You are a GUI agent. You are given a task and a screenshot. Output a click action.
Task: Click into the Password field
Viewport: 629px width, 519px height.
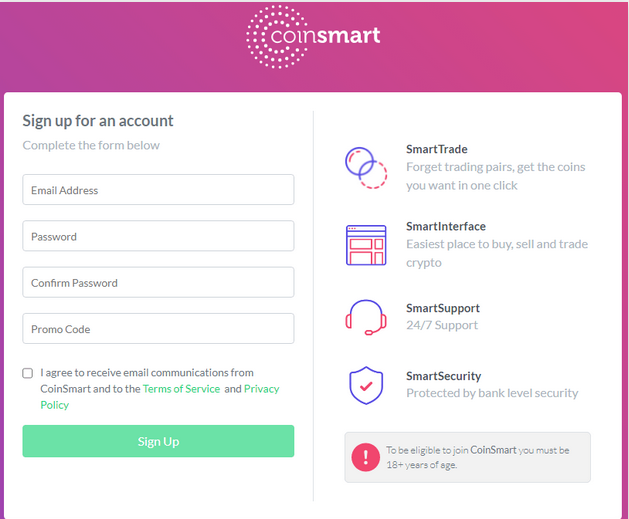(158, 236)
